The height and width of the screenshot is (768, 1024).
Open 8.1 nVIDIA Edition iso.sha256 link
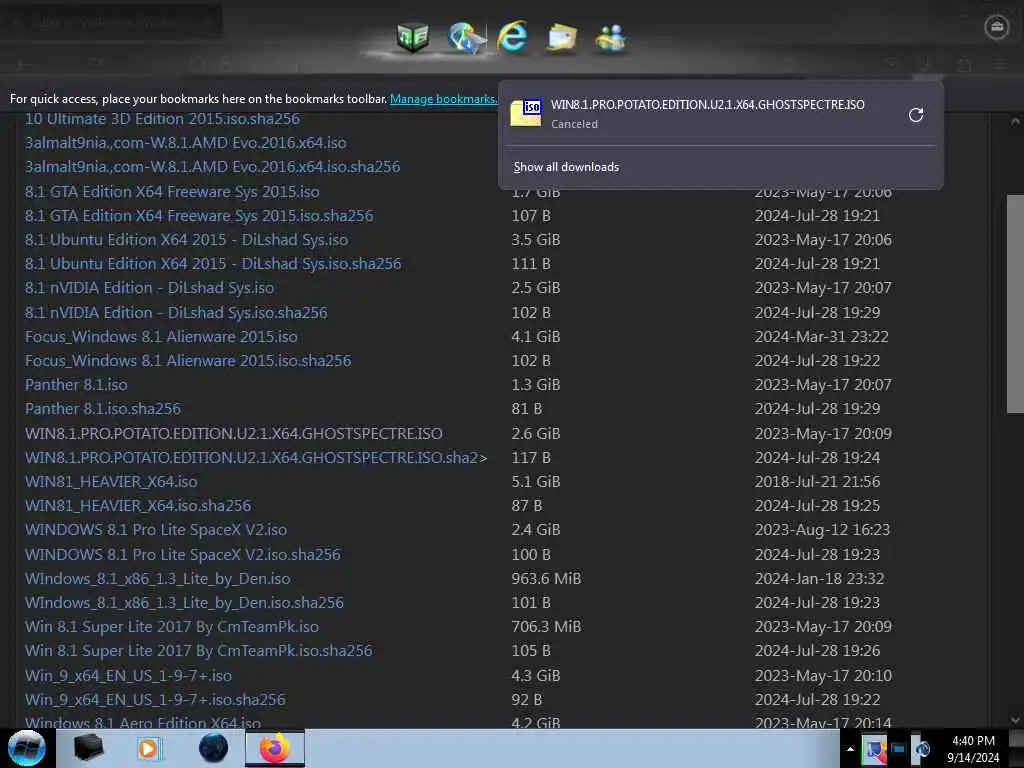(176, 313)
